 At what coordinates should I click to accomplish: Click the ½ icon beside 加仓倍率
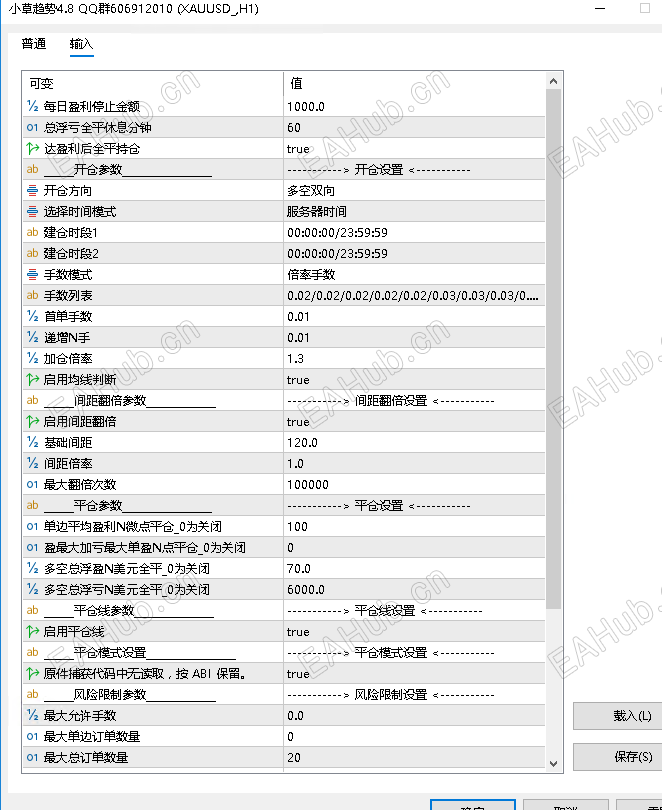click(33, 359)
